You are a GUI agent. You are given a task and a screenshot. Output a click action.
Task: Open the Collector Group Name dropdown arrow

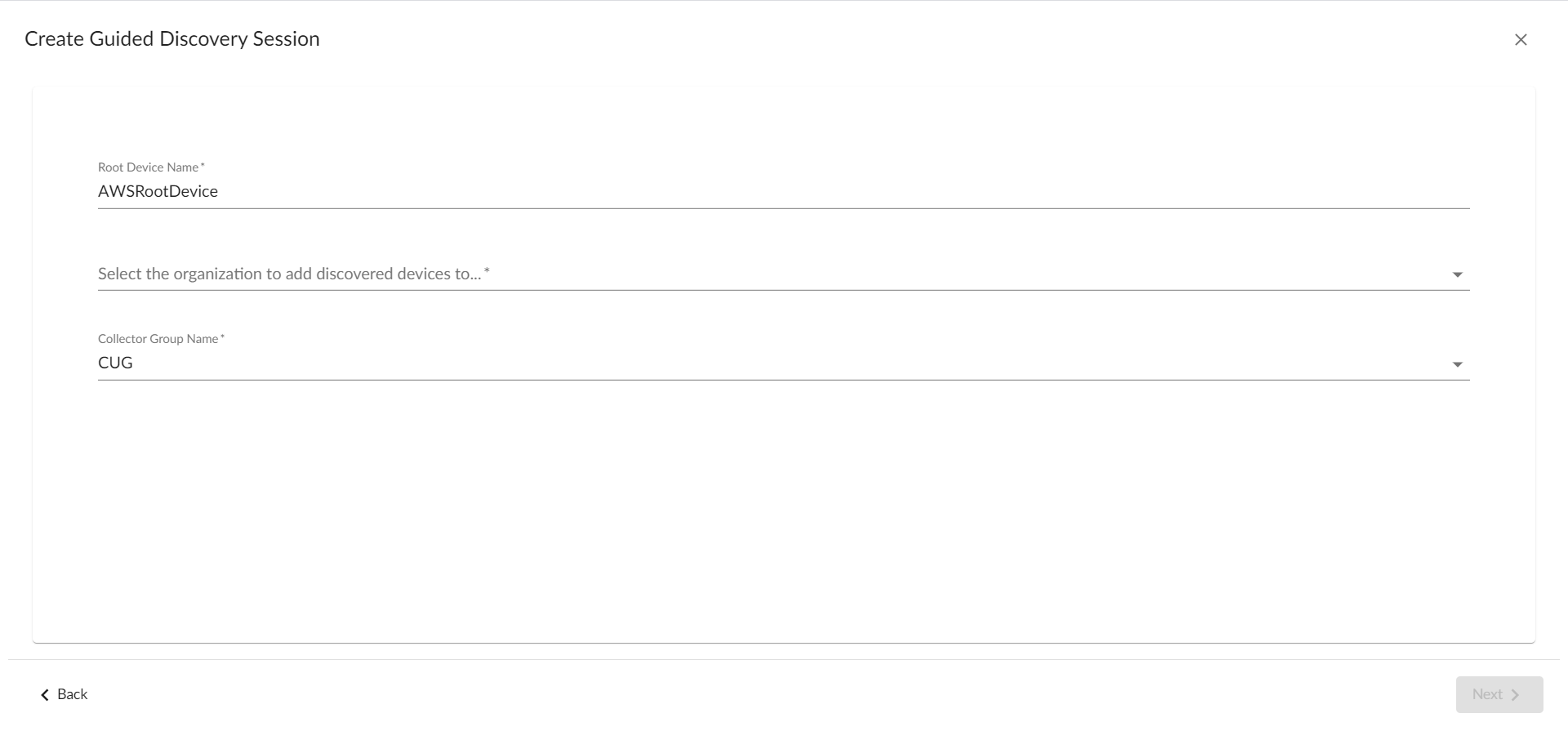[1457, 364]
